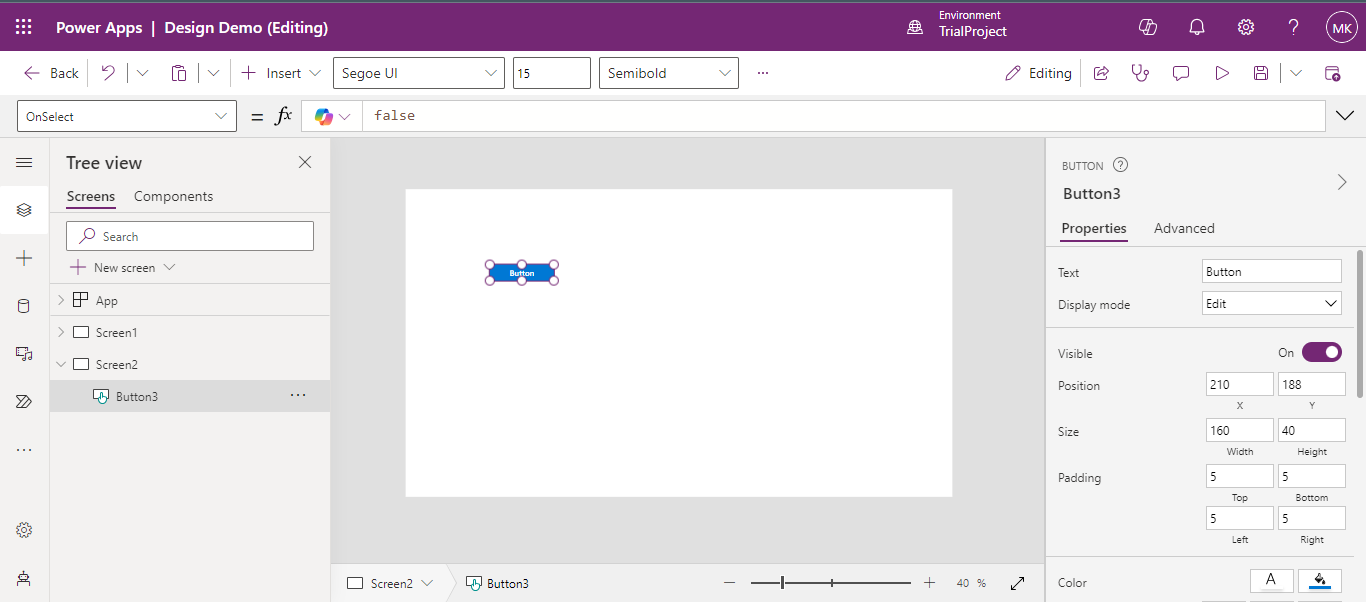Open the Display mode dropdown
The width and height of the screenshot is (1366, 602).
coord(1271,304)
